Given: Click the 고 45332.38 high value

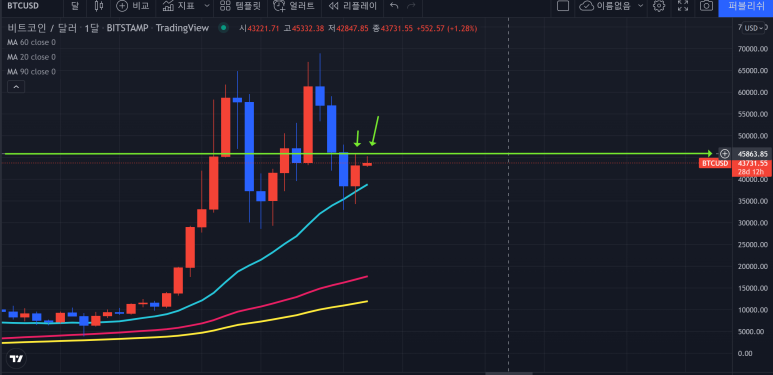Looking at the screenshot, I should [304, 29].
